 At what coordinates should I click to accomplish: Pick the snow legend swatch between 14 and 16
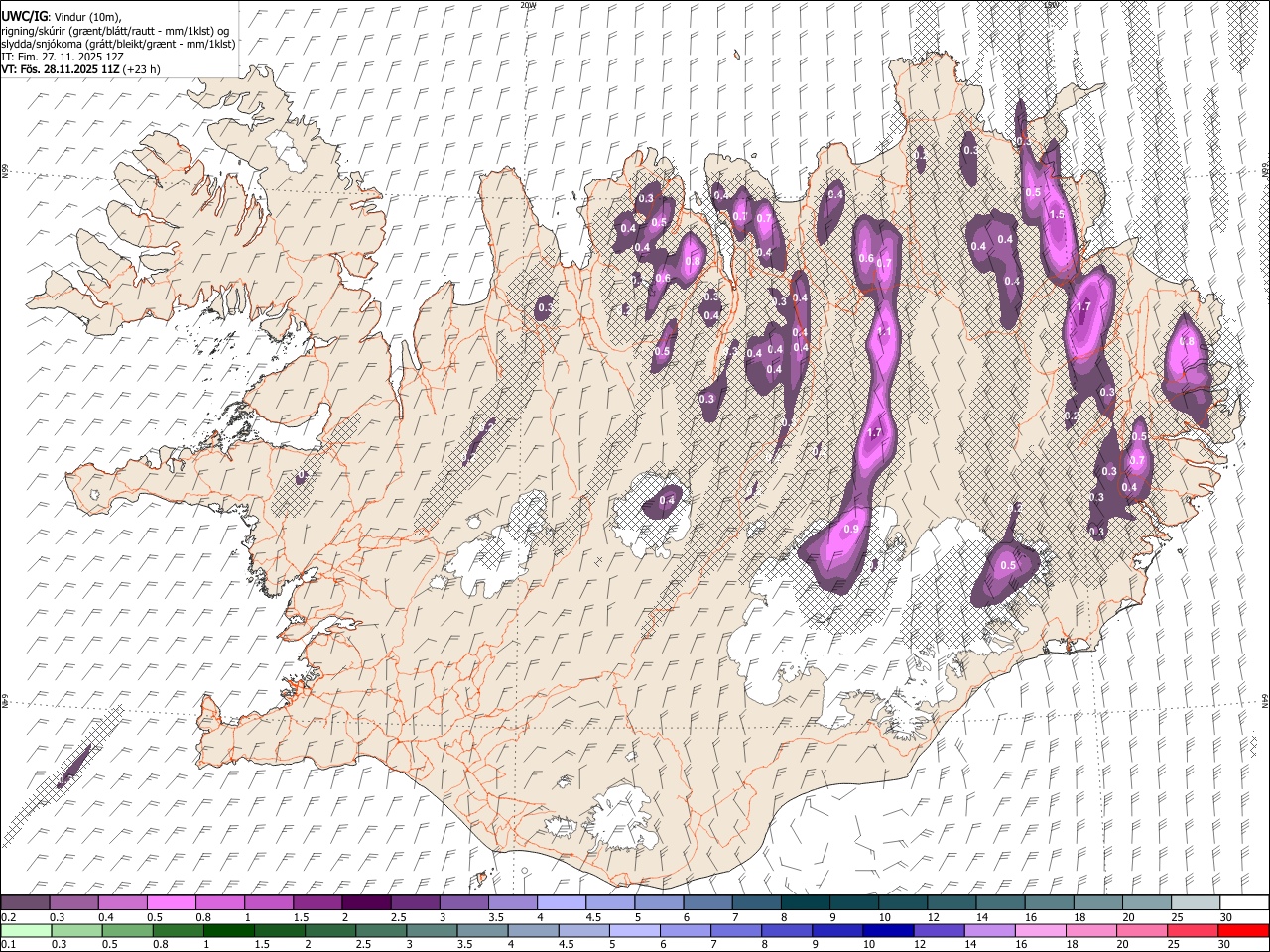[1000, 902]
